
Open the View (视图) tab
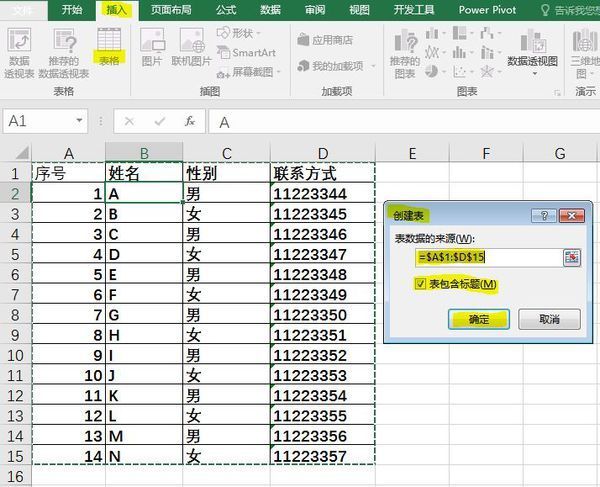(359, 10)
